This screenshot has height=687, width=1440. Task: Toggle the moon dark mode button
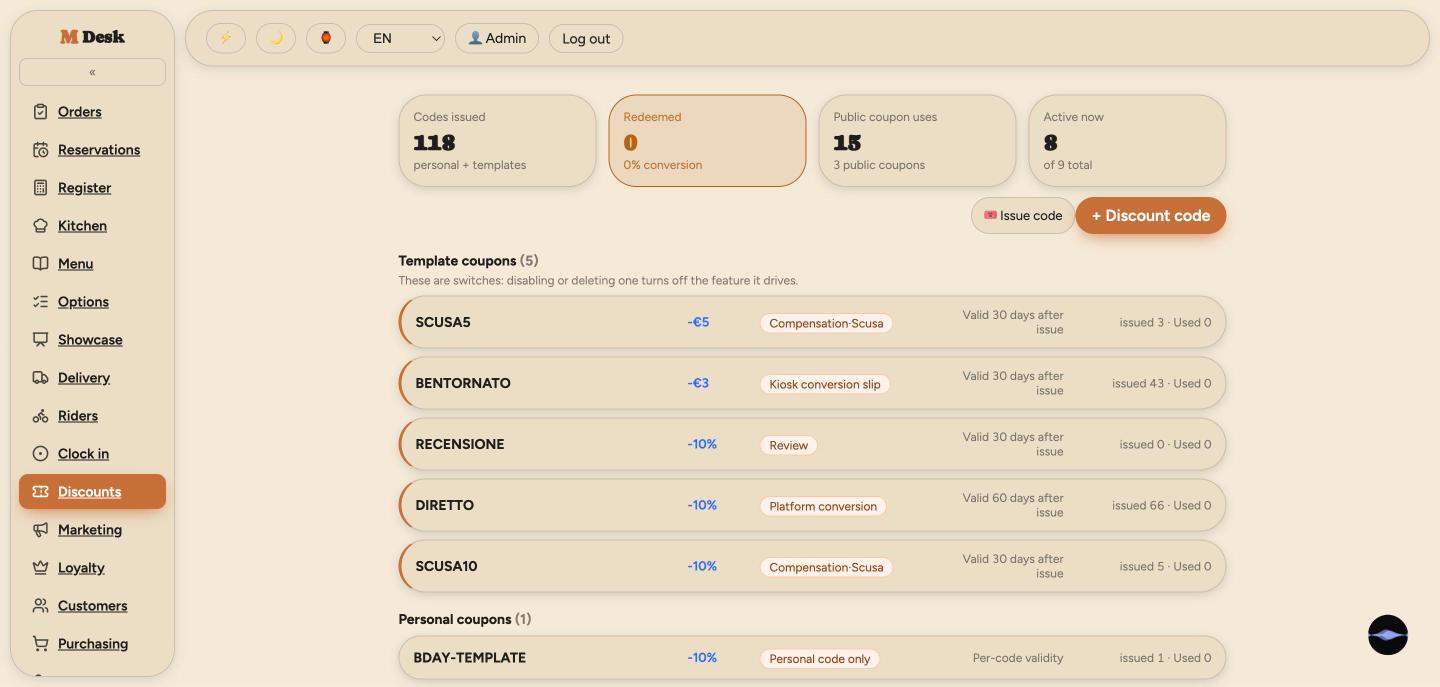[276, 38]
